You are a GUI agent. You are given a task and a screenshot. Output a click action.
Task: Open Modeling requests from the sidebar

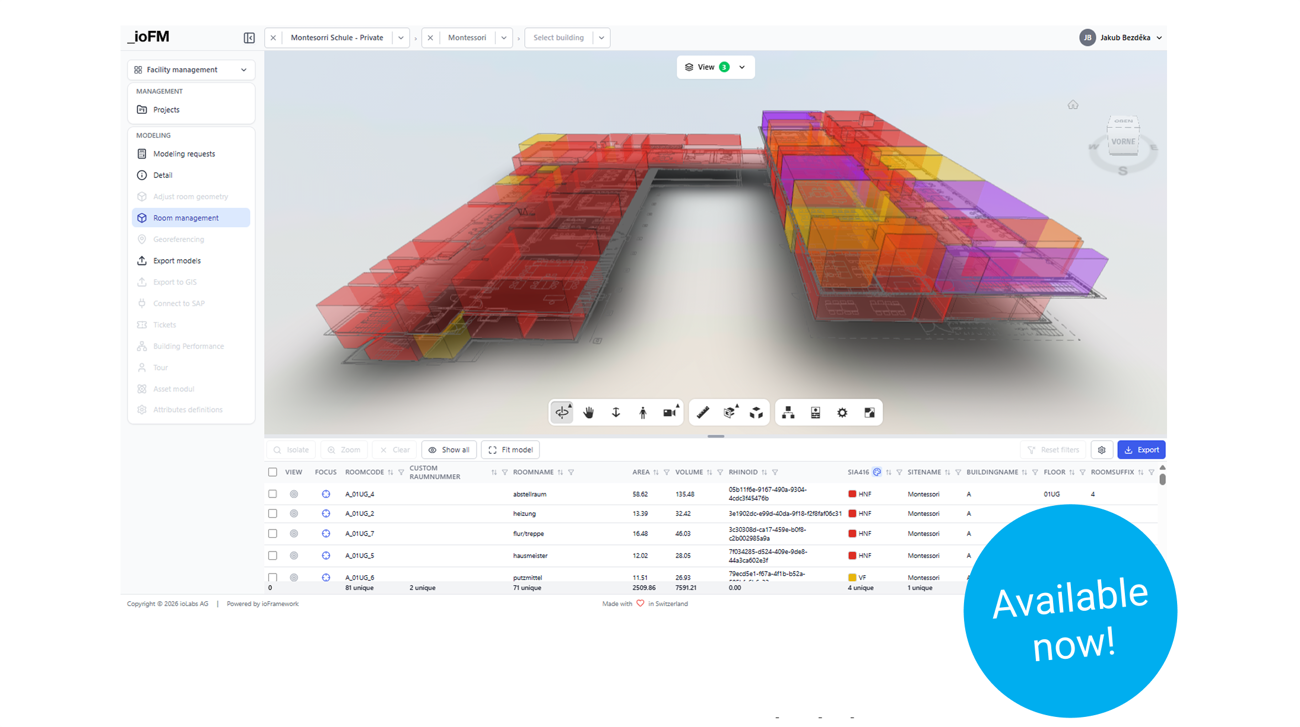pos(185,153)
